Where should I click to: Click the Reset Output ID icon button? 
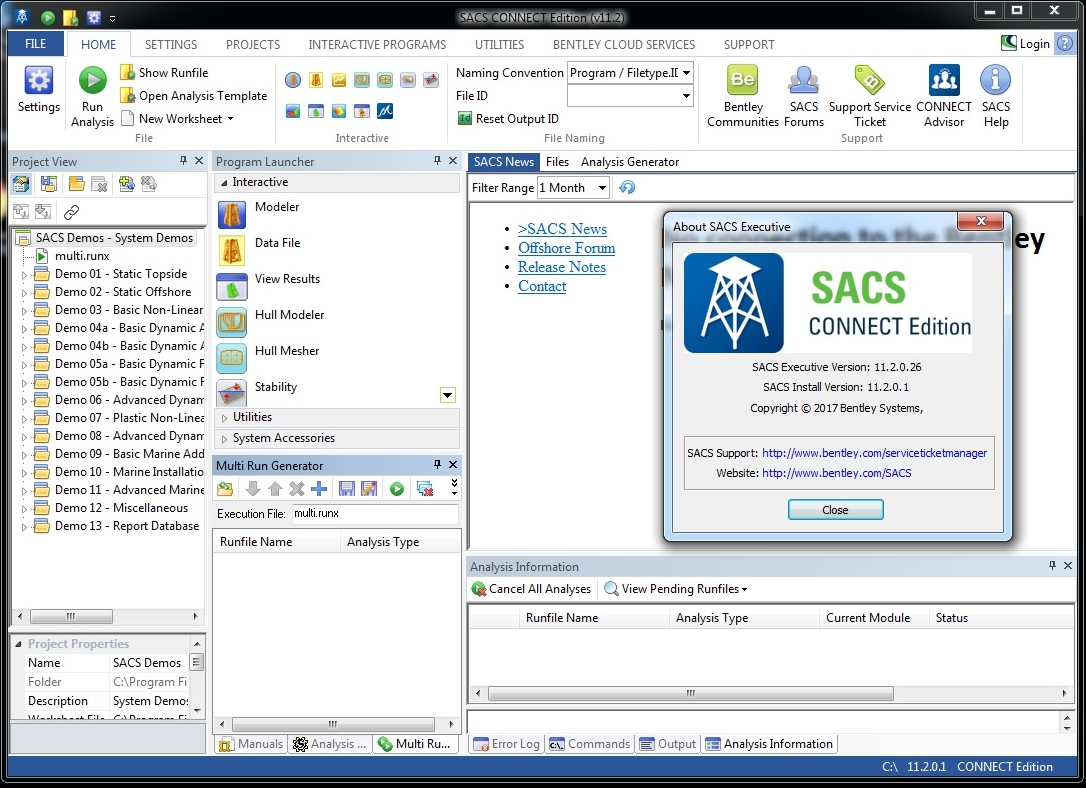tap(465, 118)
